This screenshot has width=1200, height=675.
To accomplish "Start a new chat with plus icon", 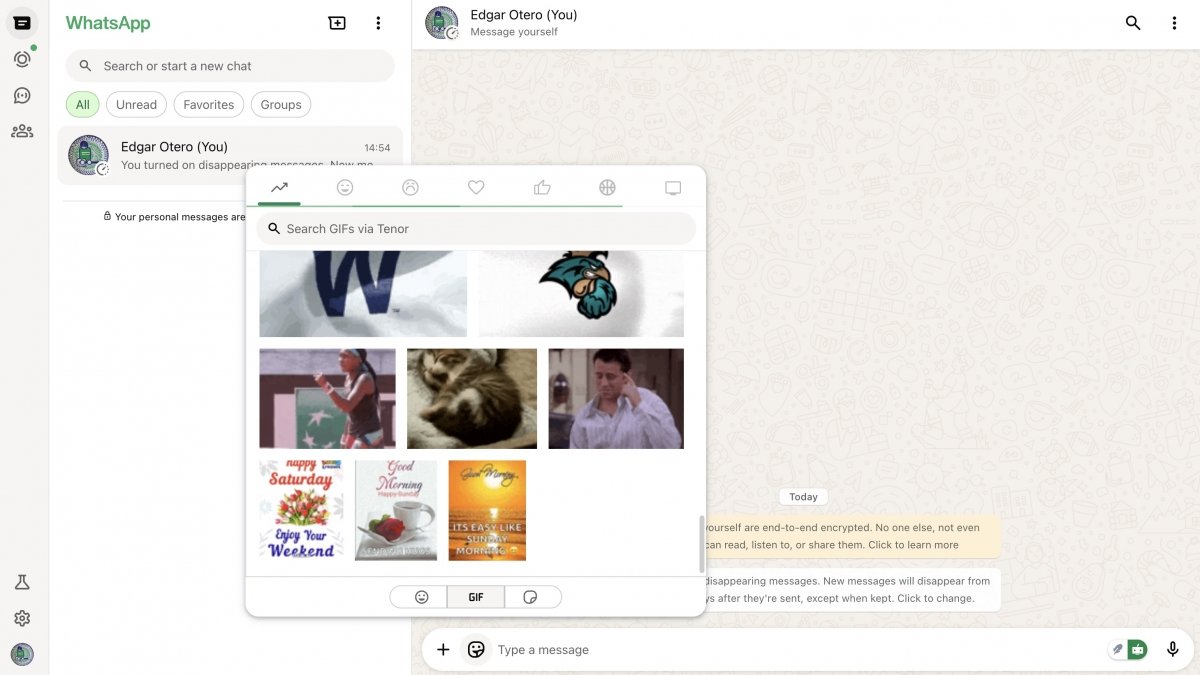I will click(337, 23).
